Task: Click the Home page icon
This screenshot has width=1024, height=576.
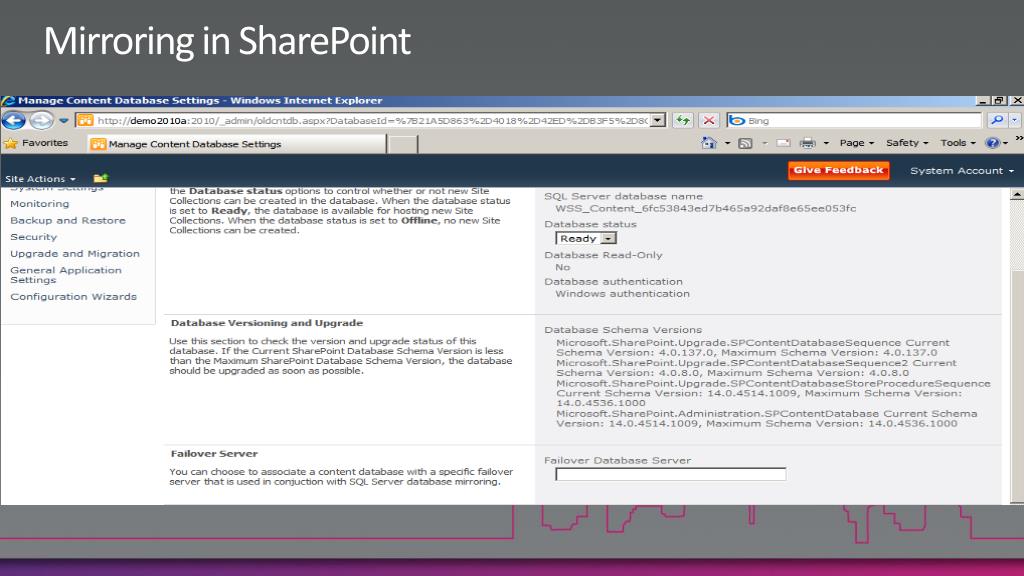Action: [x=709, y=143]
